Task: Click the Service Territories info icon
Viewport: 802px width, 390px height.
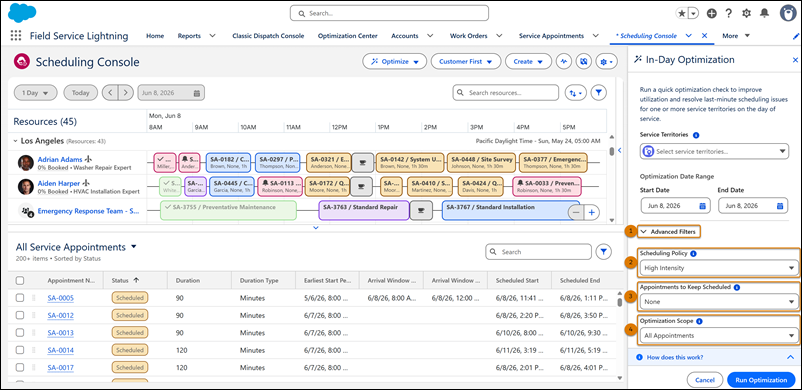Action: pyautogui.click(x=696, y=135)
